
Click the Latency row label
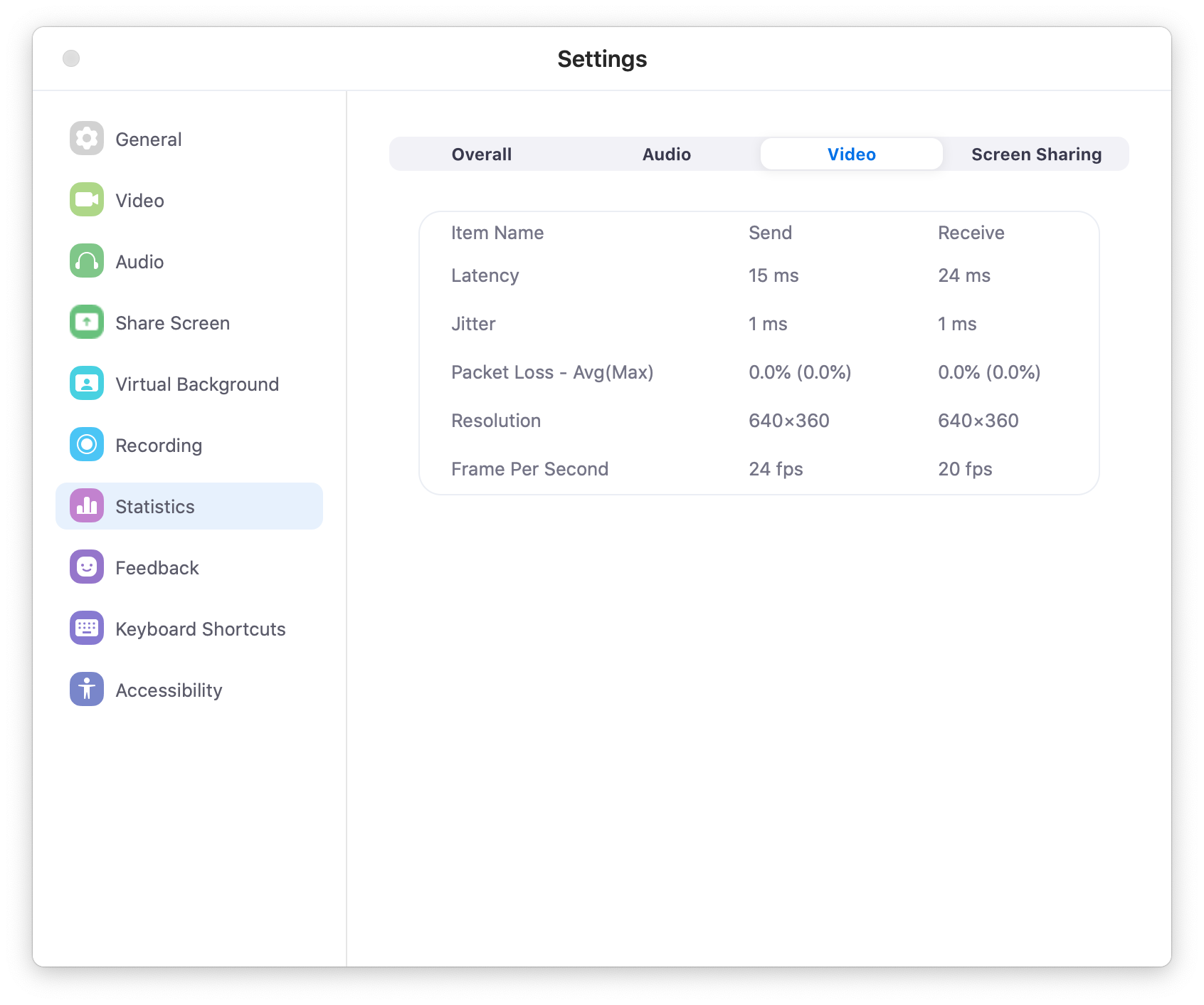point(485,275)
